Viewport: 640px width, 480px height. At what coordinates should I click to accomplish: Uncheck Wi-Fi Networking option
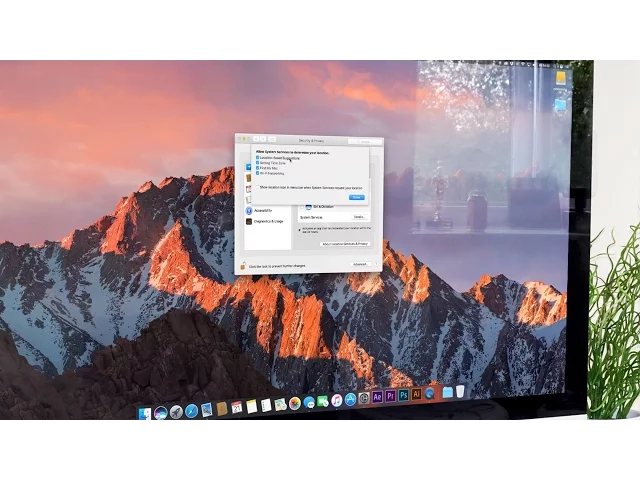tap(257, 173)
